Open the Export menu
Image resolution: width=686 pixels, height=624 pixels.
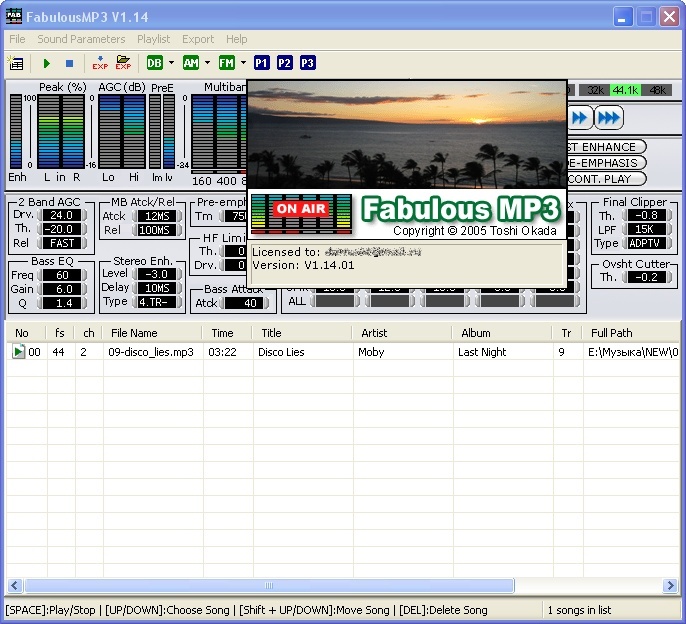pyautogui.click(x=198, y=39)
